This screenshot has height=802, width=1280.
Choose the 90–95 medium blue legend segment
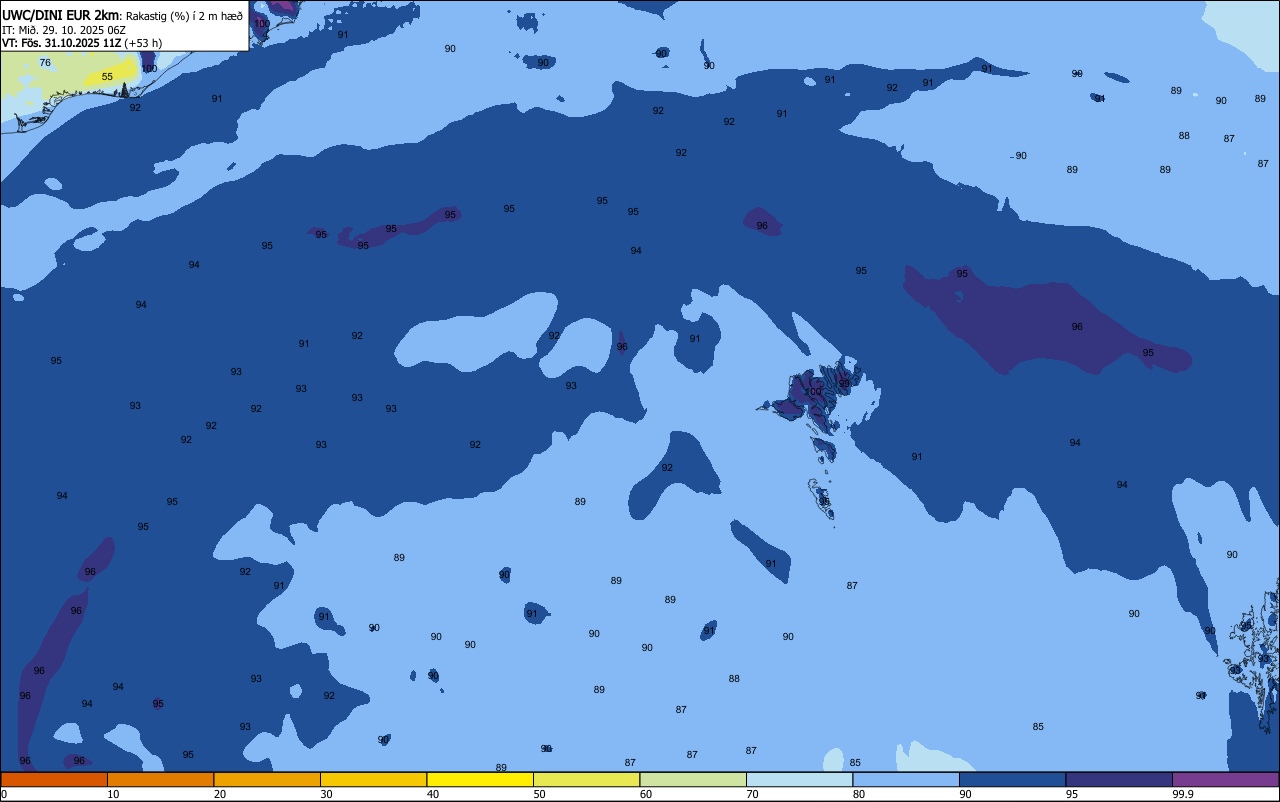(x=1012, y=779)
